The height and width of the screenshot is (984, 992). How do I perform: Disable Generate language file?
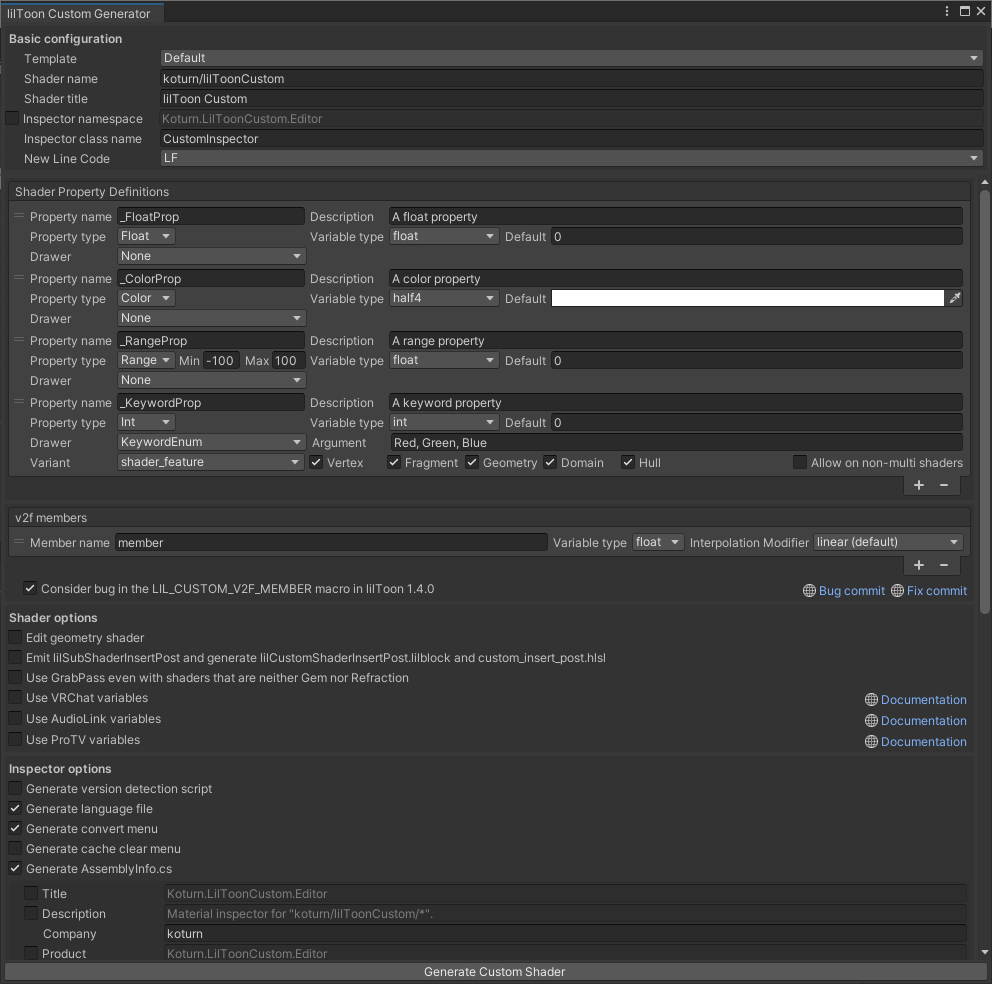(x=15, y=808)
